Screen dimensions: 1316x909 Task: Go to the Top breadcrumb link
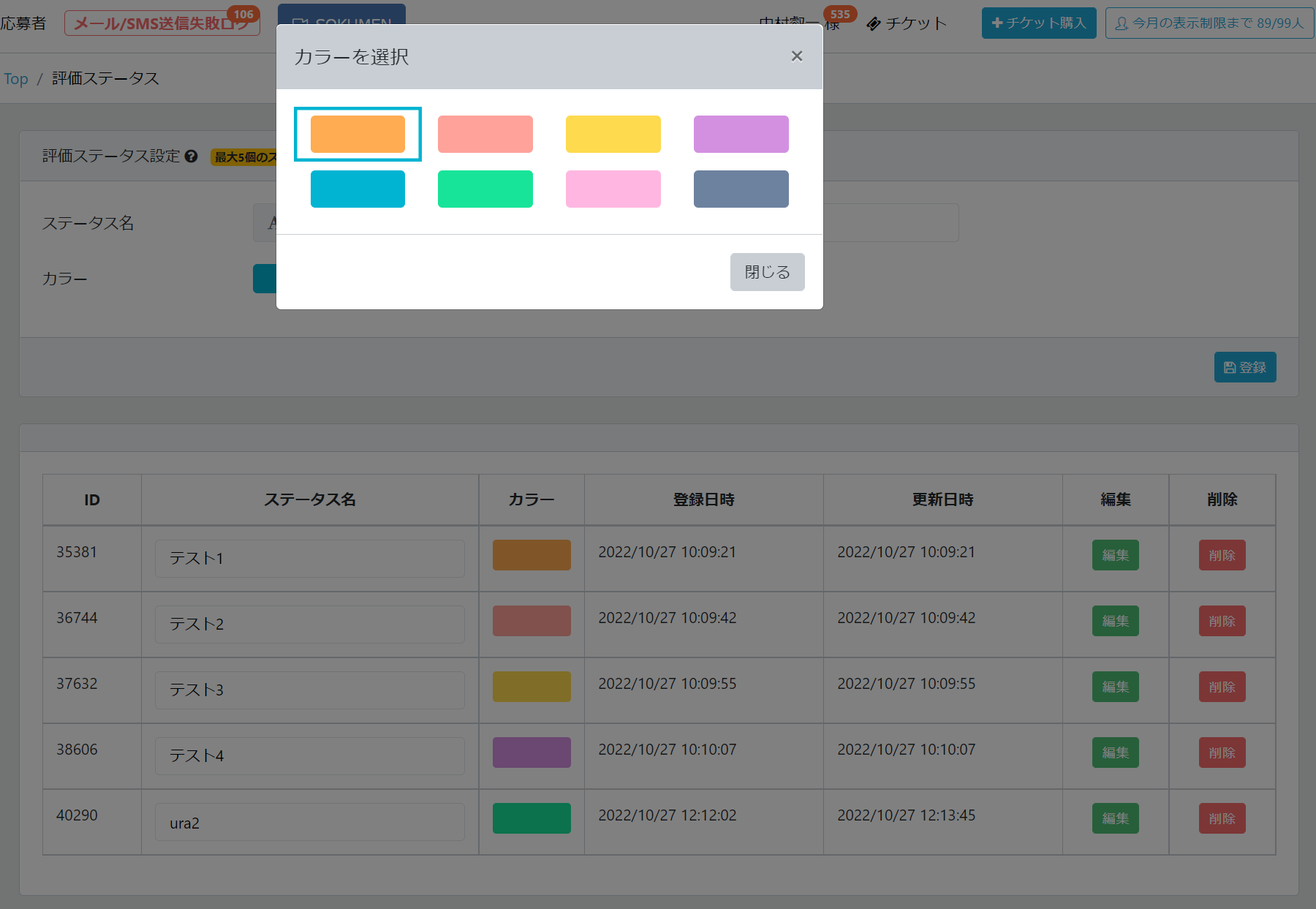16,79
